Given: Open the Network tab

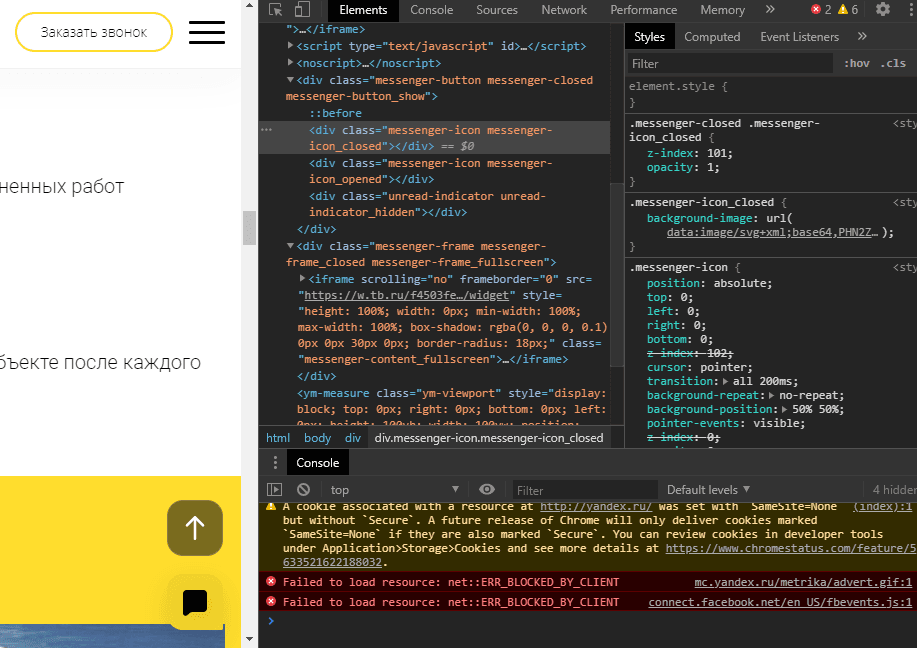Looking at the screenshot, I should pyautogui.click(x=564, y=10).
